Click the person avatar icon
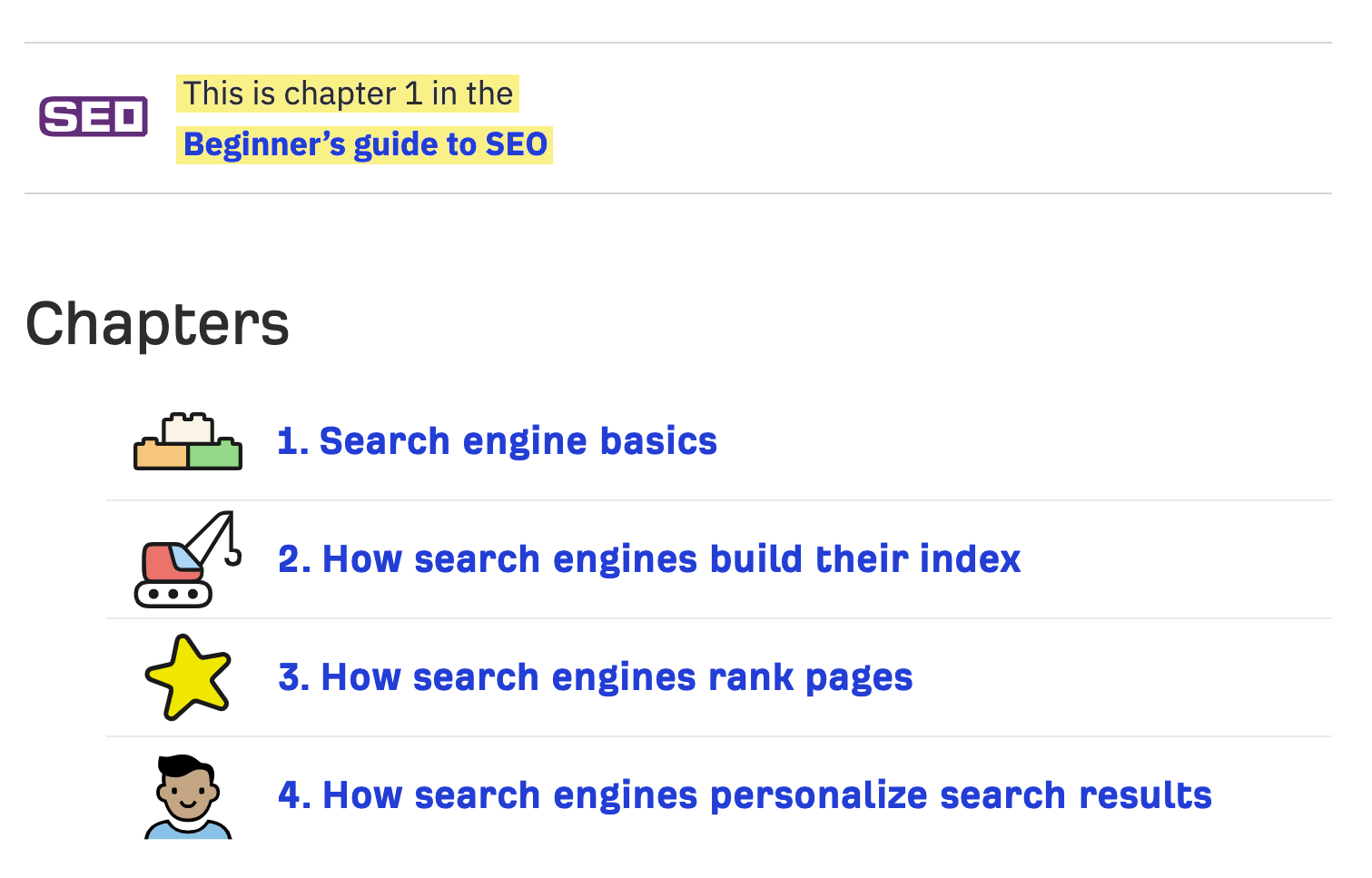1372x878 pixels. [188, 796]
